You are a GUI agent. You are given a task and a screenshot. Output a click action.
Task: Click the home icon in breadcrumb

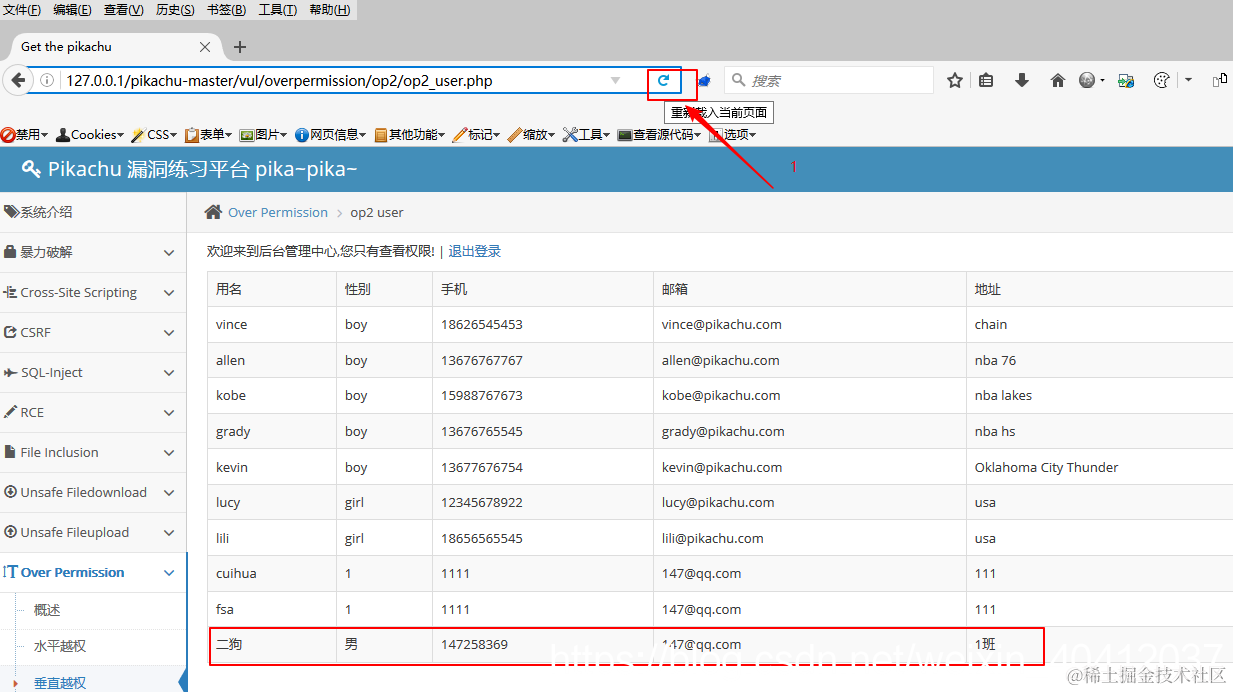click(x=213, y=212)
